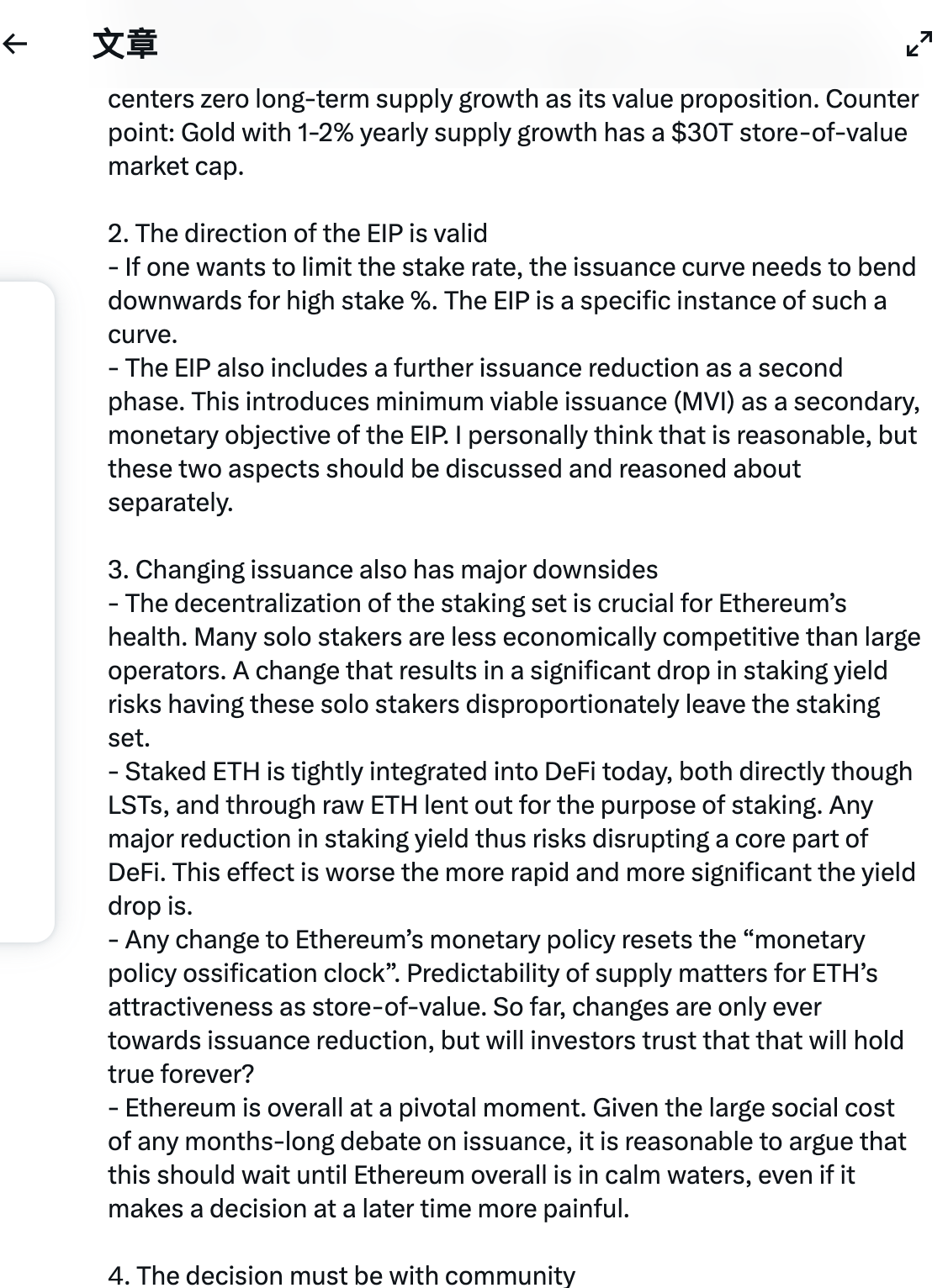Click the 文章 page title
This screenshot has height=1288, width=948.
coord(124,44)
